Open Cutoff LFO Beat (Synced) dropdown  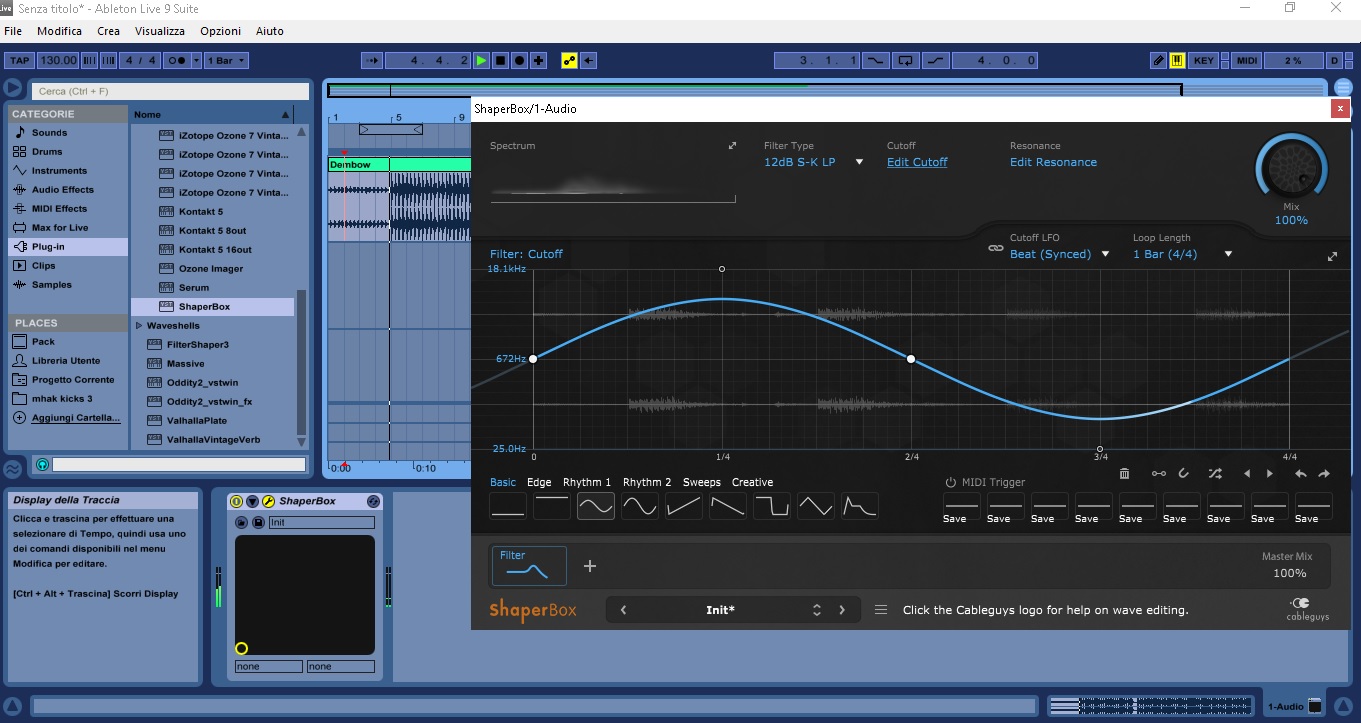1060,254
